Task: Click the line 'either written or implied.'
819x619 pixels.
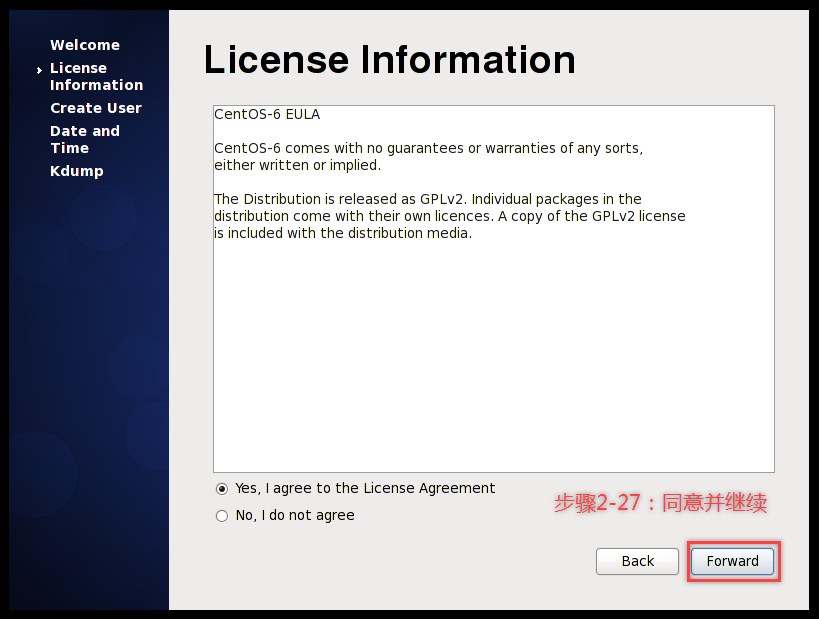Action: [298, 165]
